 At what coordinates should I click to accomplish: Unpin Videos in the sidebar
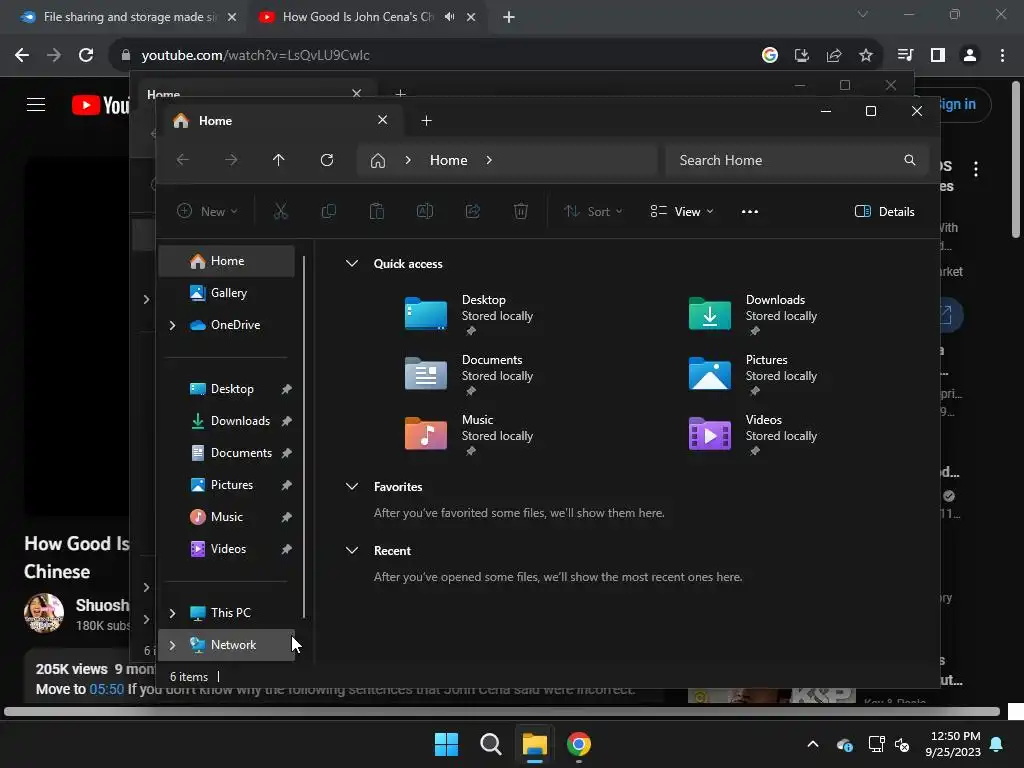[286, 549]
